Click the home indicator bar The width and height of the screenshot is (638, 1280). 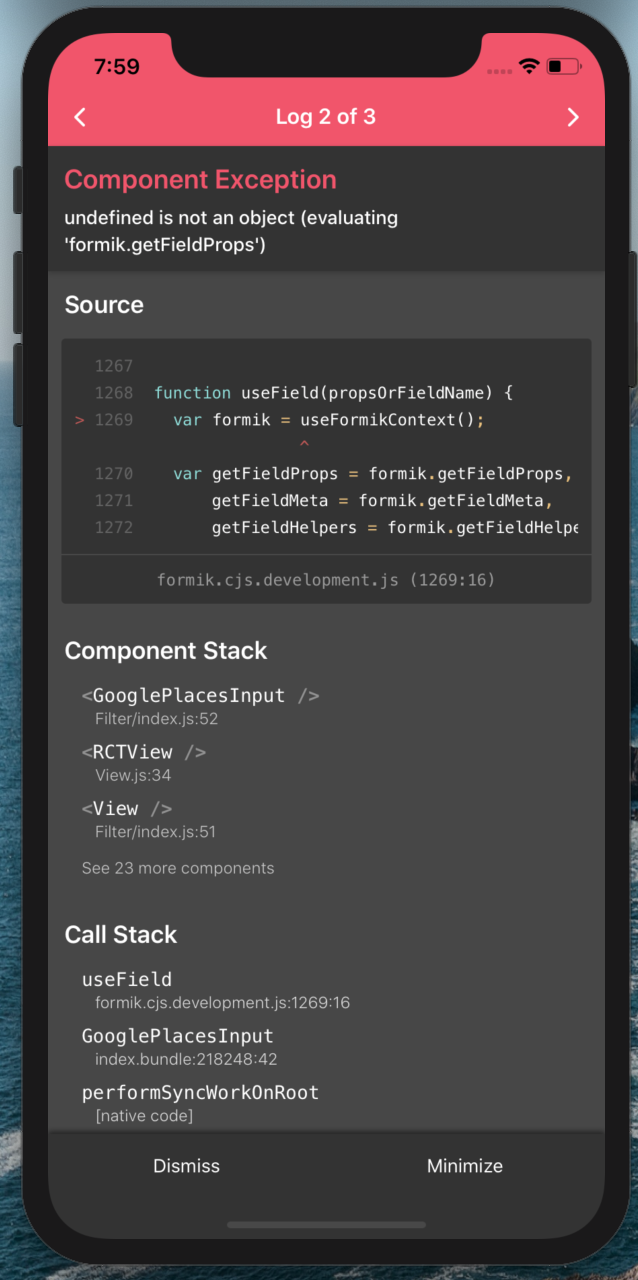[326, 1224]
